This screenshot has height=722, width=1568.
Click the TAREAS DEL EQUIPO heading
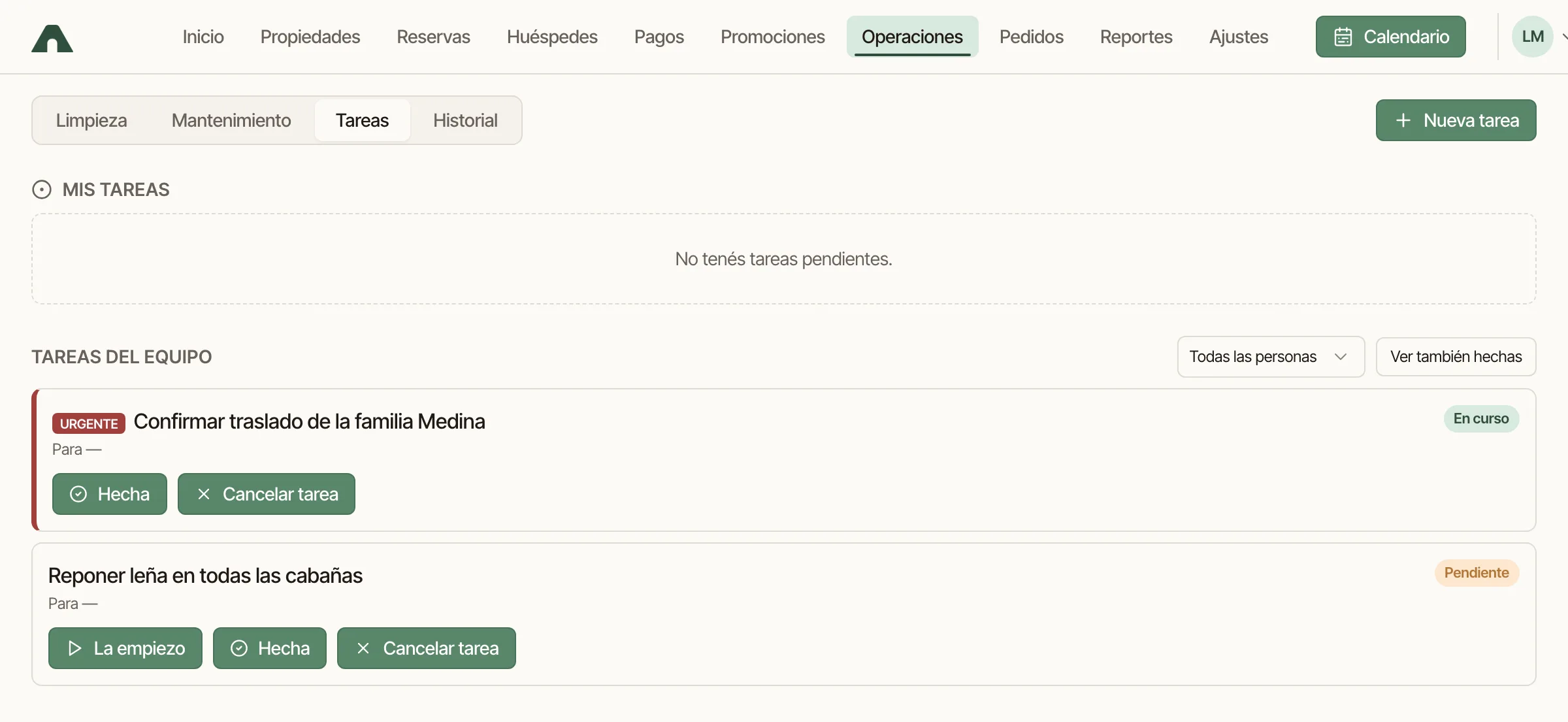(122, 357)
